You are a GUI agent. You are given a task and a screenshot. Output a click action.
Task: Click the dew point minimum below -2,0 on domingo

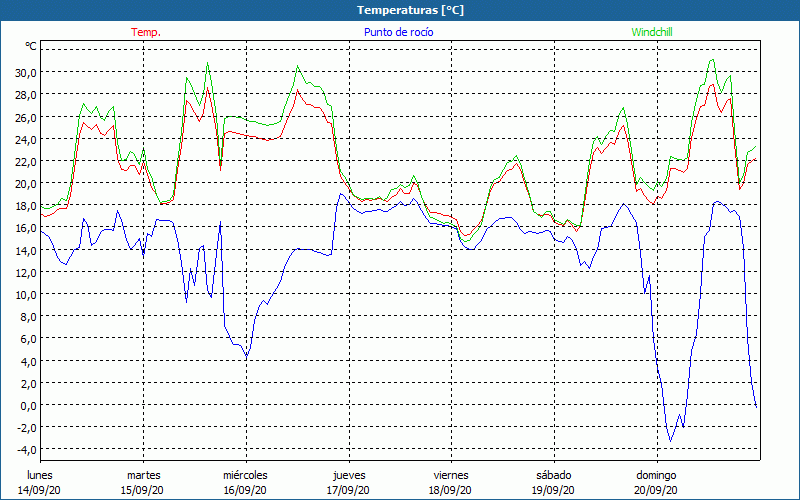click(670, 441)
